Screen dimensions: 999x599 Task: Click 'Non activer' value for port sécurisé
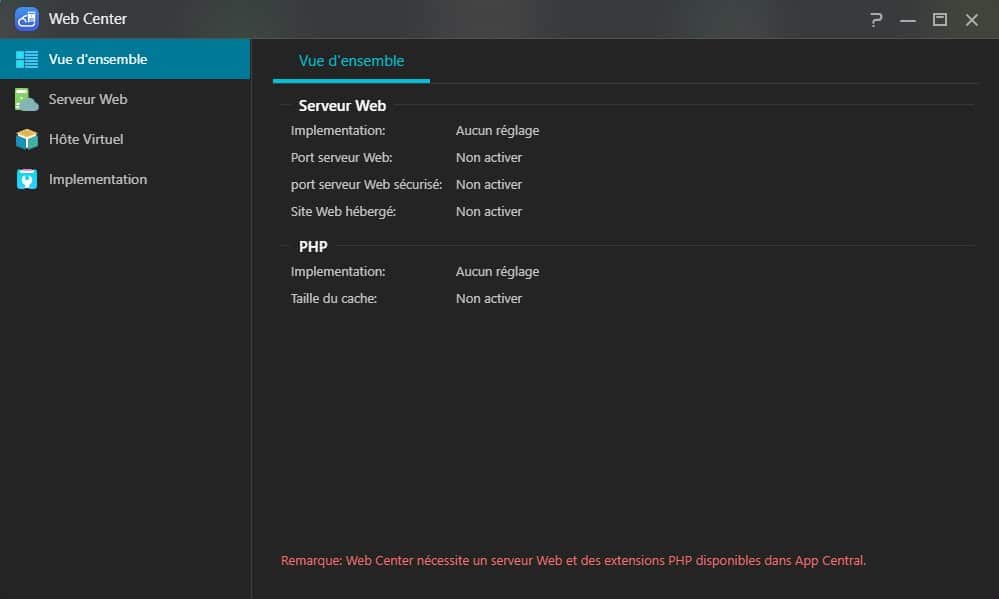tap(489, 184)
